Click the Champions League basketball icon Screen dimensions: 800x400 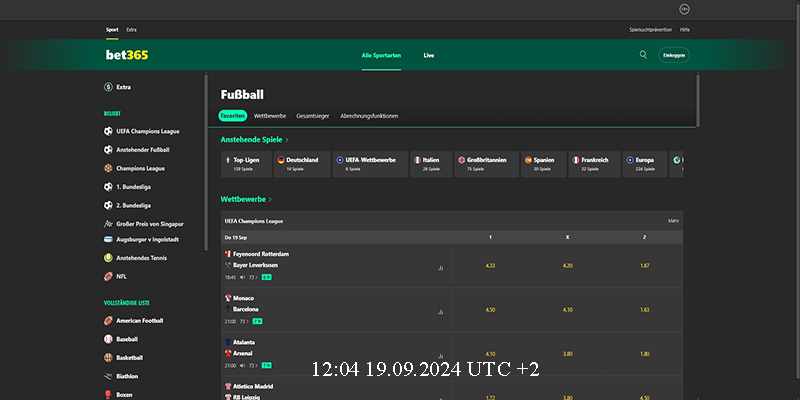tap(108, 168)
